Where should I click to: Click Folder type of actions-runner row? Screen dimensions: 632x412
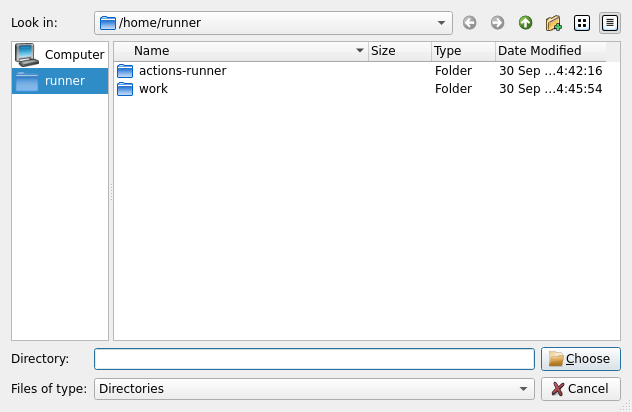coord(453,71)
